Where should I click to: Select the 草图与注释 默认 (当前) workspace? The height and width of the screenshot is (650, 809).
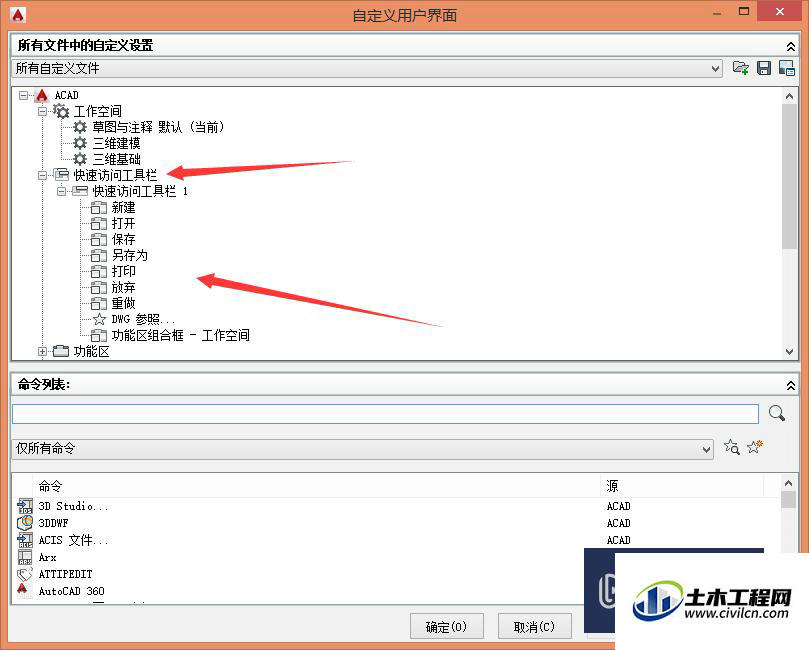pyautogui.click(x=158, y=127)
